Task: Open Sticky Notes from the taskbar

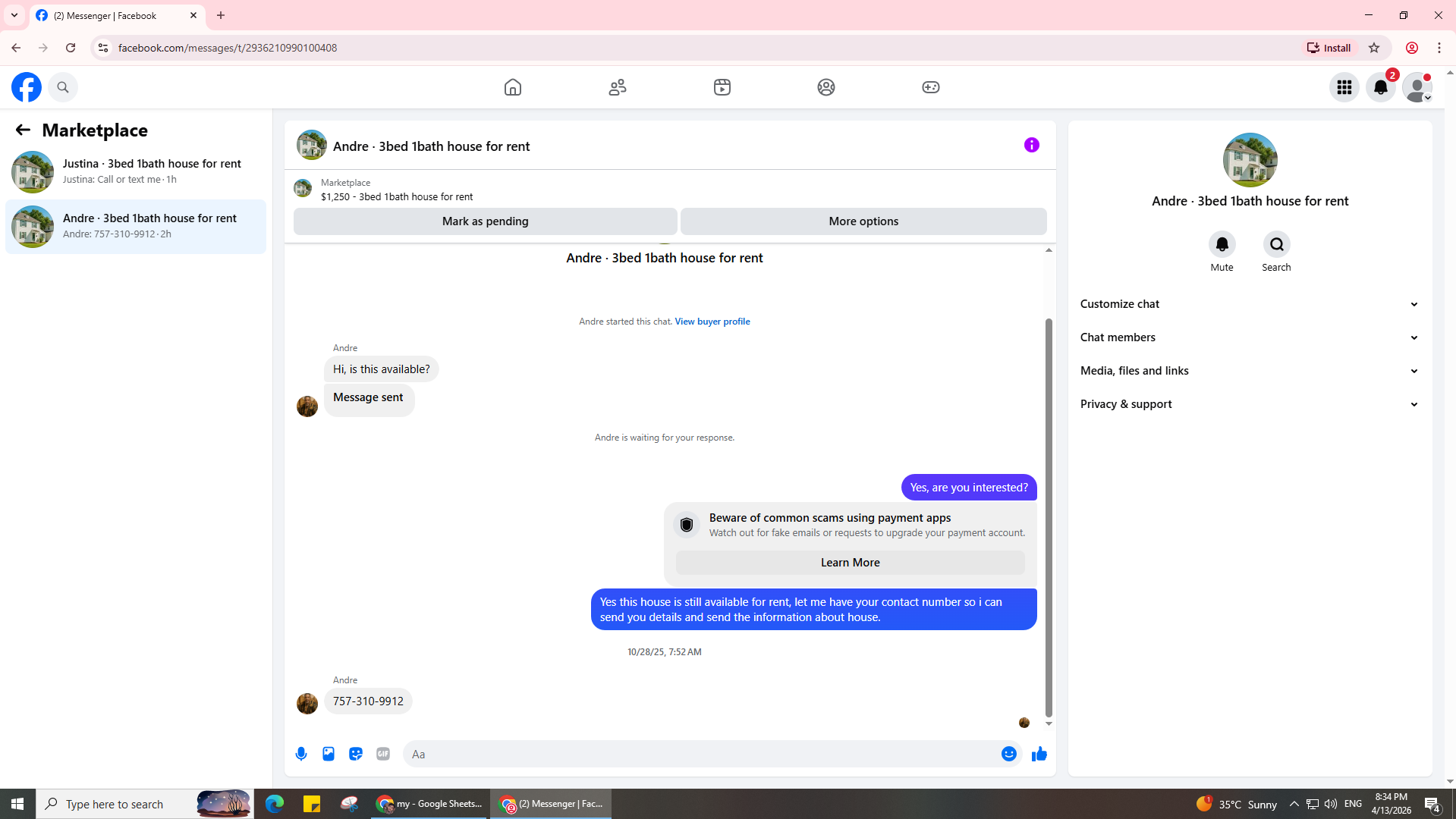Action: [x=312, y=804]
